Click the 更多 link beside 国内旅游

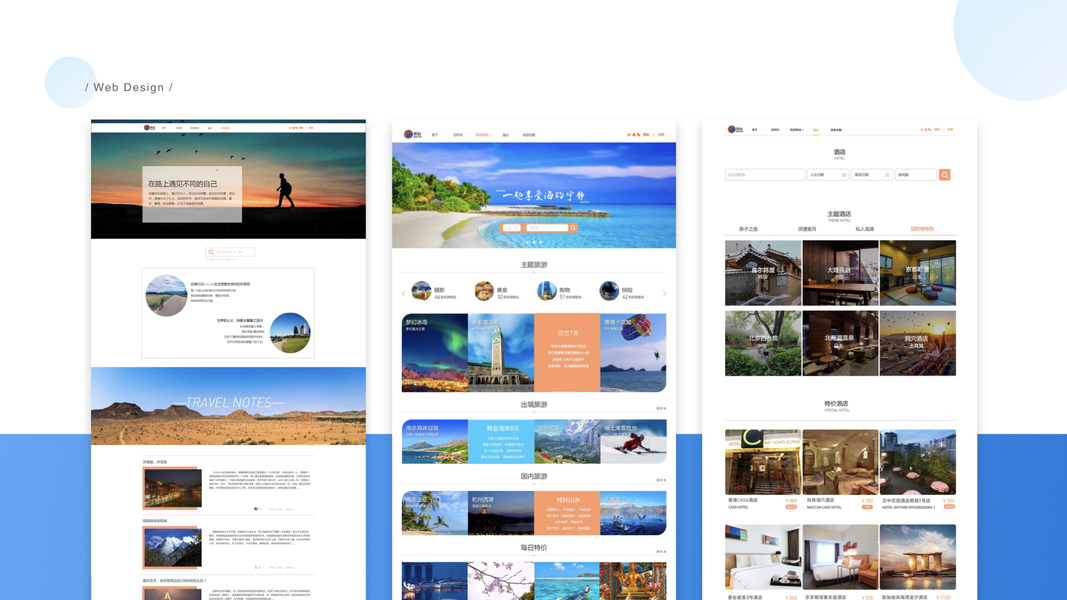tap(660, 480)
